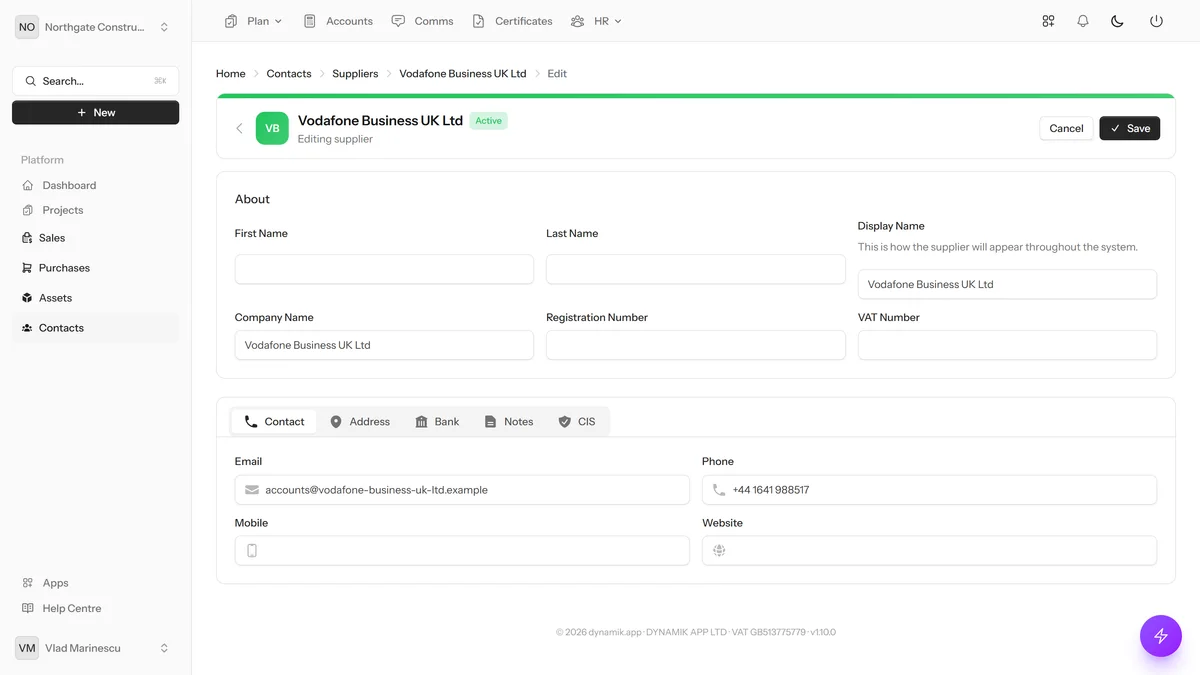Image resolution: width=1200 pixels, height=675 pixels.
Task: Click the Registration Number field
Action: click(696, 345)
